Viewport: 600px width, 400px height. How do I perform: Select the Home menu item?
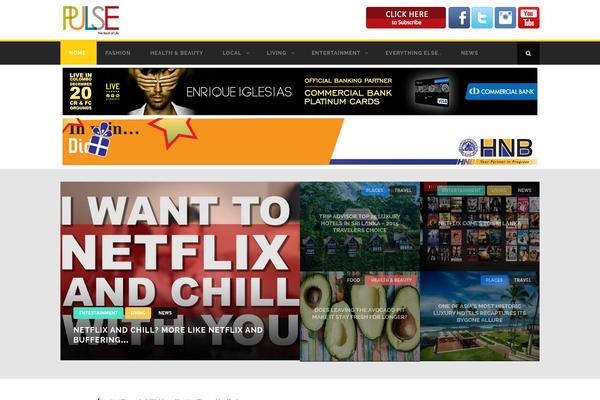tap(78, 53)
